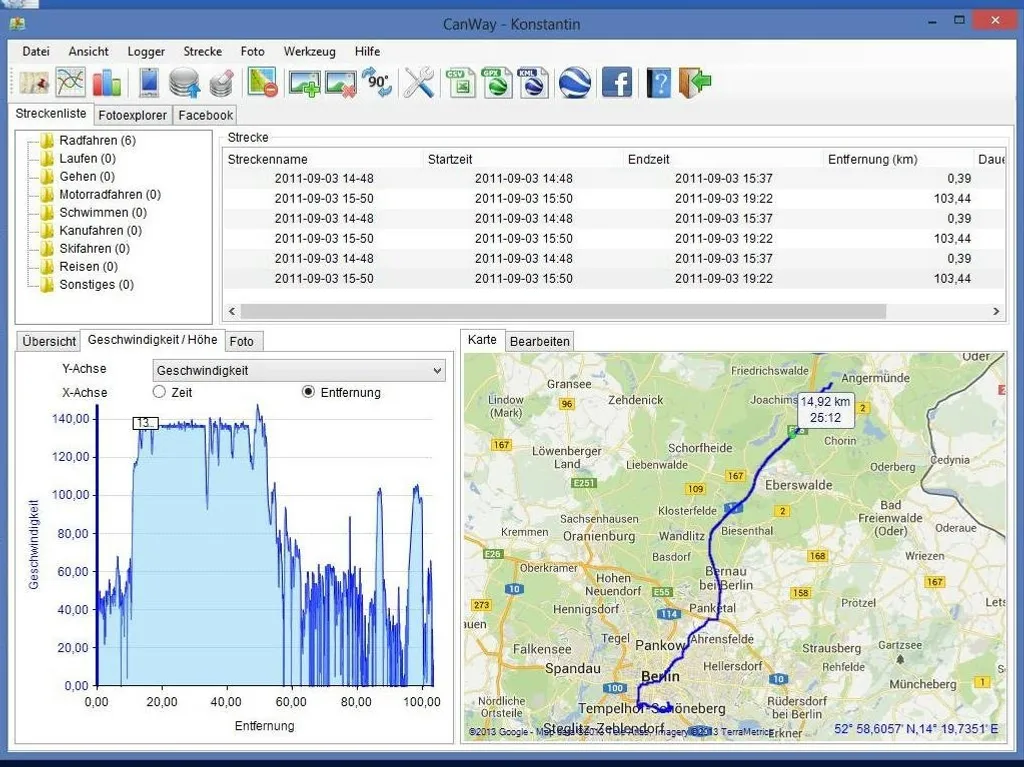
Task: Click the rotate 90 degrees icon
Action: point(379,83)
